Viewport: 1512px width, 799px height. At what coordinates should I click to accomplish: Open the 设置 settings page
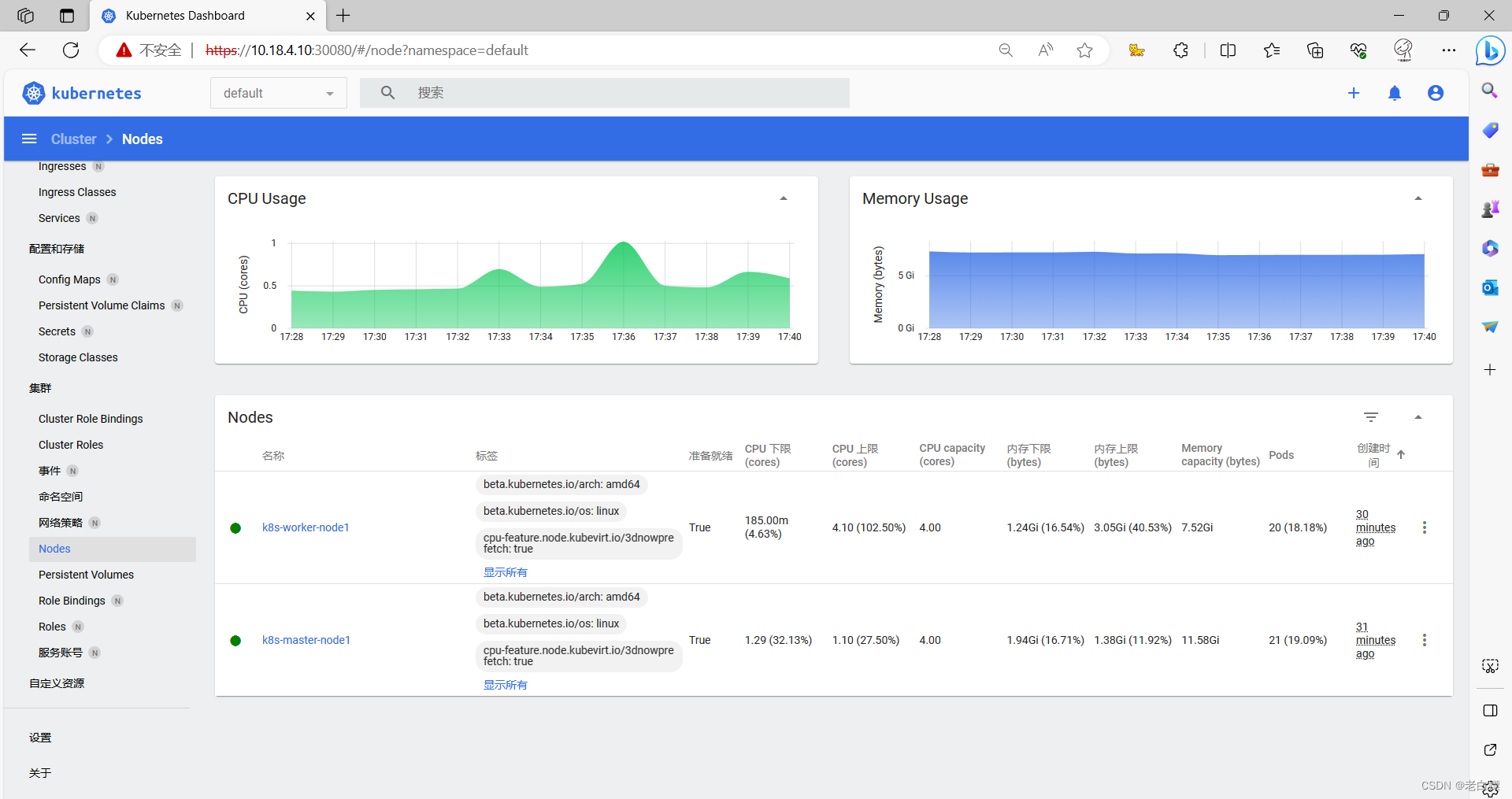pos(40,738)
